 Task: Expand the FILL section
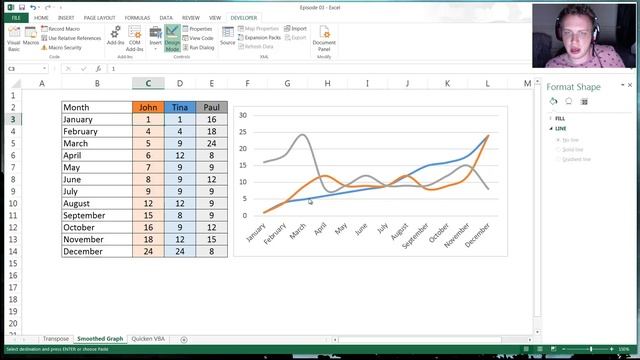point(560,118)
